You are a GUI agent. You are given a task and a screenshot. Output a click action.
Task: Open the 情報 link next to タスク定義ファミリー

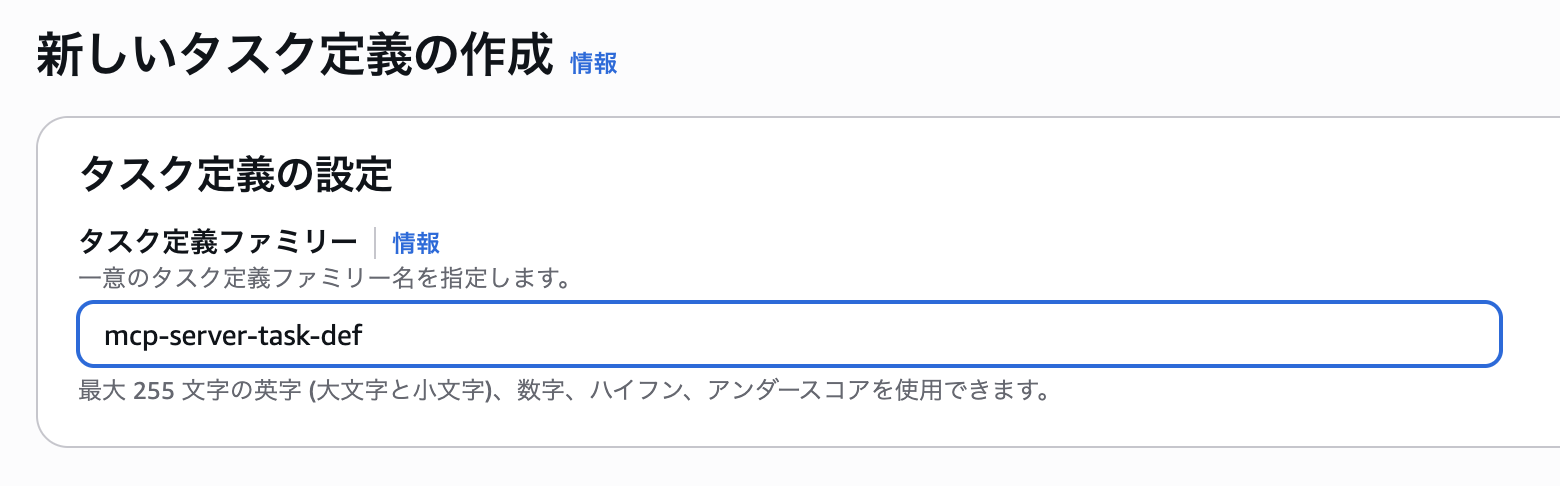coord(416,242)
